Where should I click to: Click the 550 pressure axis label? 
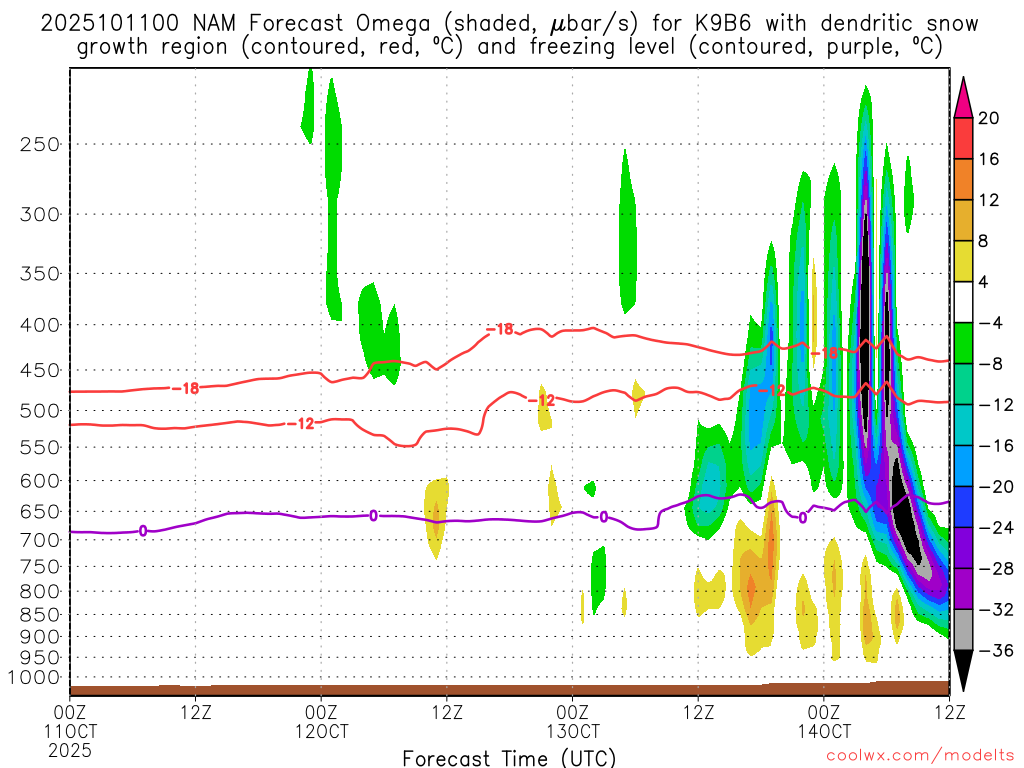[x=40, y=447]
